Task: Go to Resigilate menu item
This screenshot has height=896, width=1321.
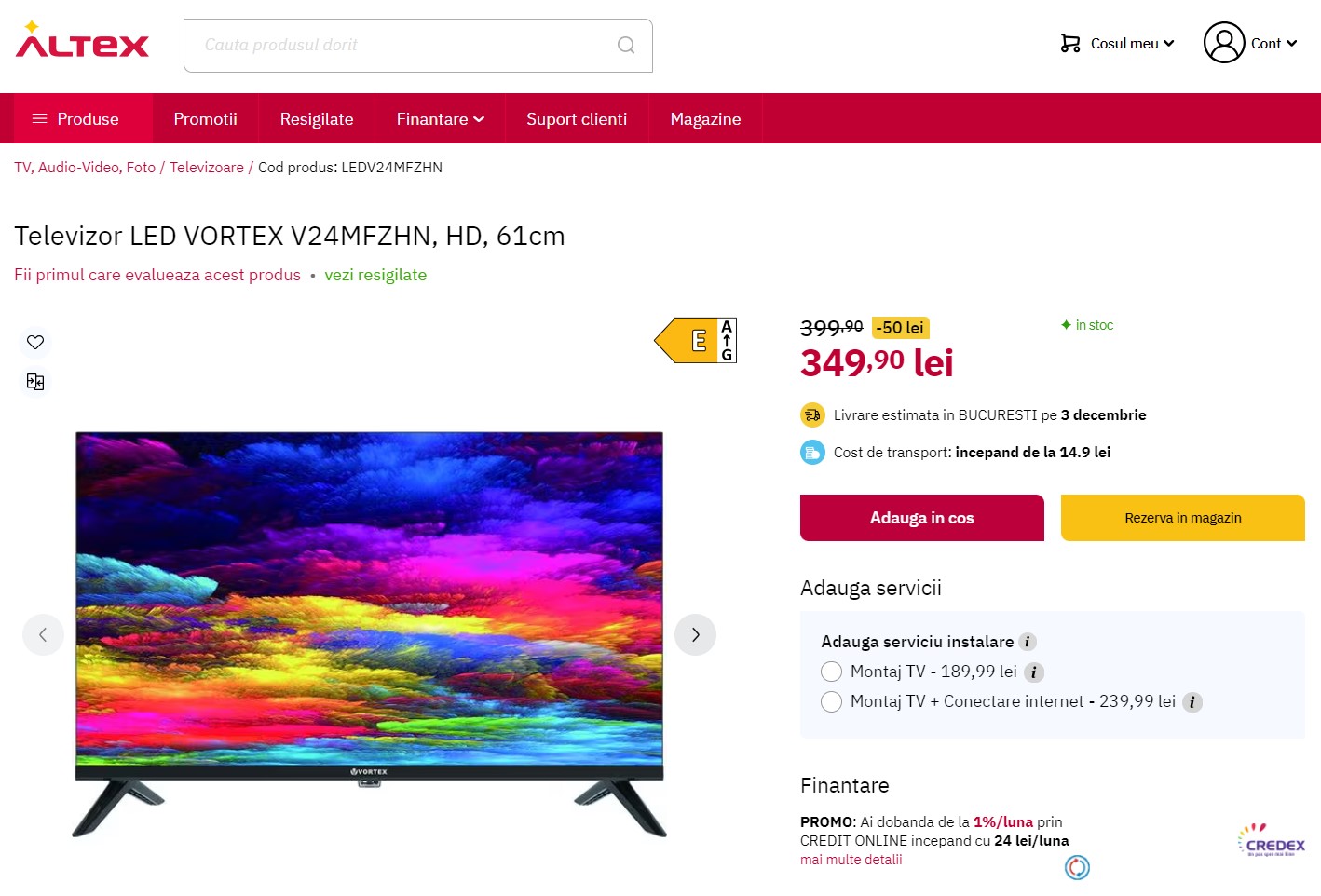Action: 317,119
